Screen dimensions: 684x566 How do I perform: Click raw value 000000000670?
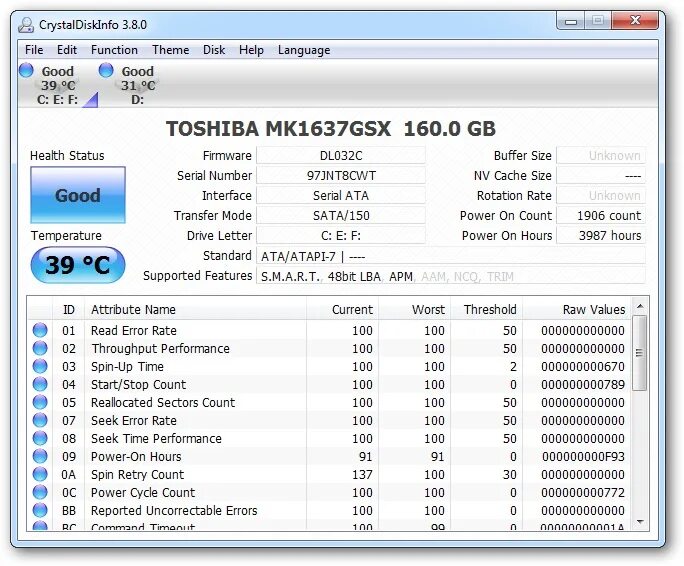(583, 367)
